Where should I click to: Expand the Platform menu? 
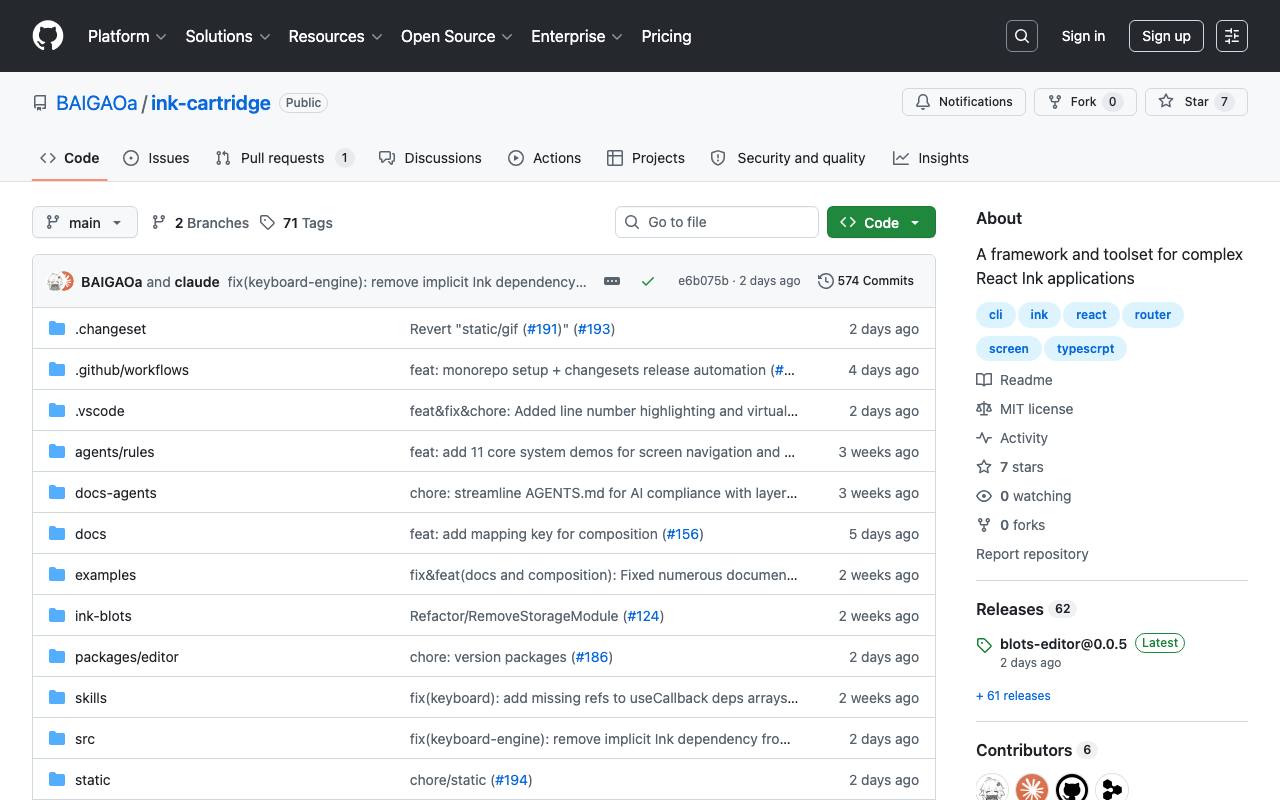point(127,36)
